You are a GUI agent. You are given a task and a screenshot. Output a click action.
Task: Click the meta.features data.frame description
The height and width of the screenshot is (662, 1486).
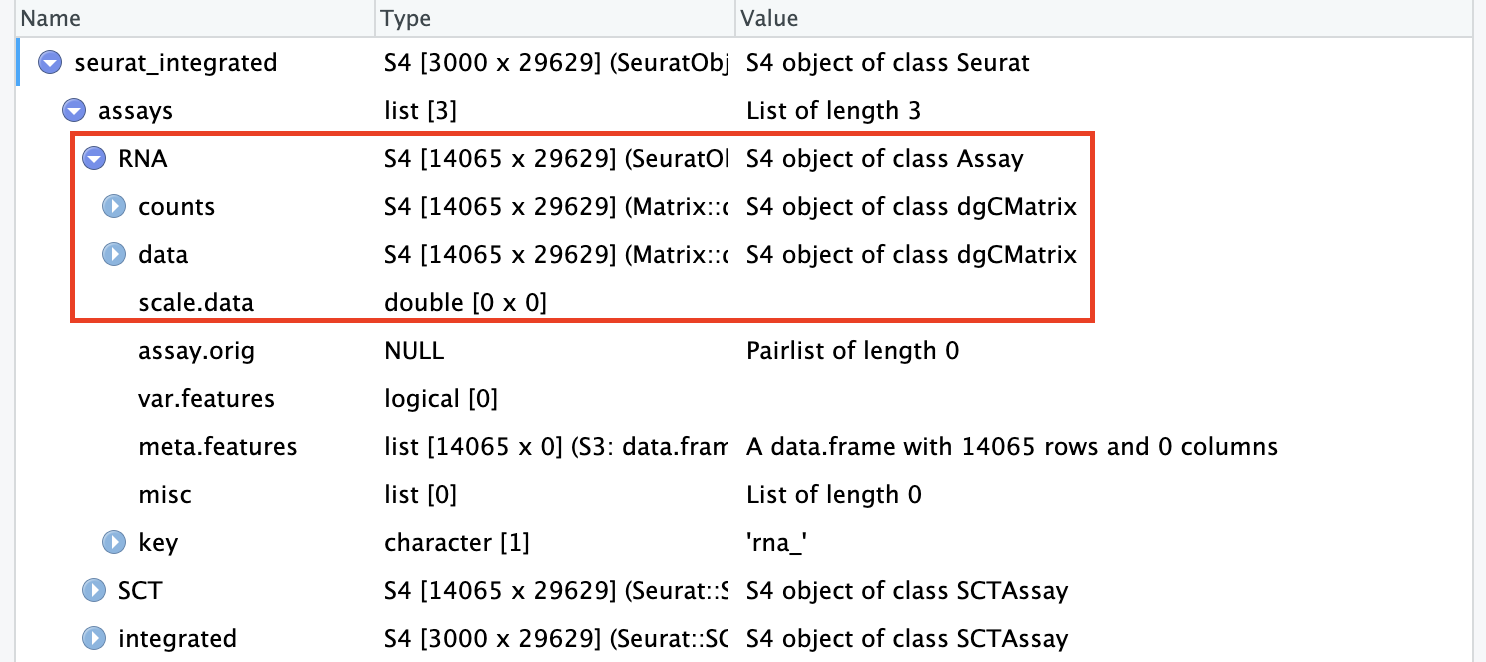(1011, 447)
